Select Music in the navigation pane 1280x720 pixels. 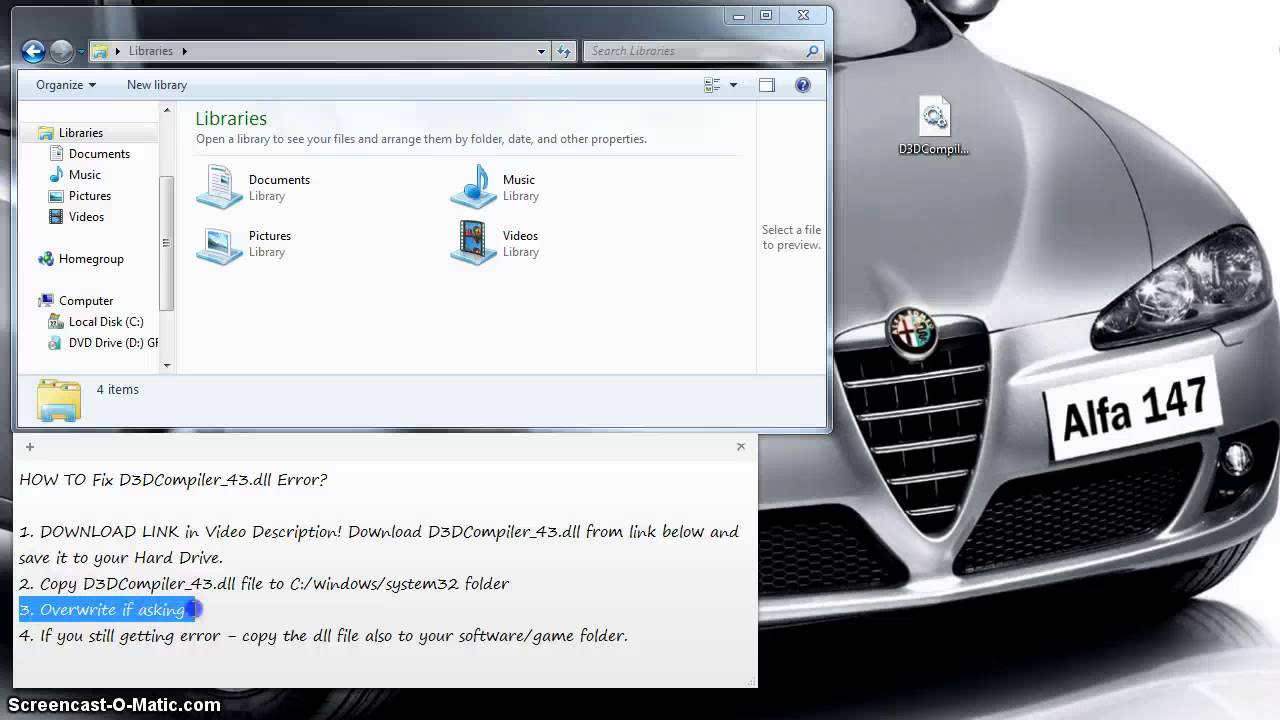click(84, 175)
